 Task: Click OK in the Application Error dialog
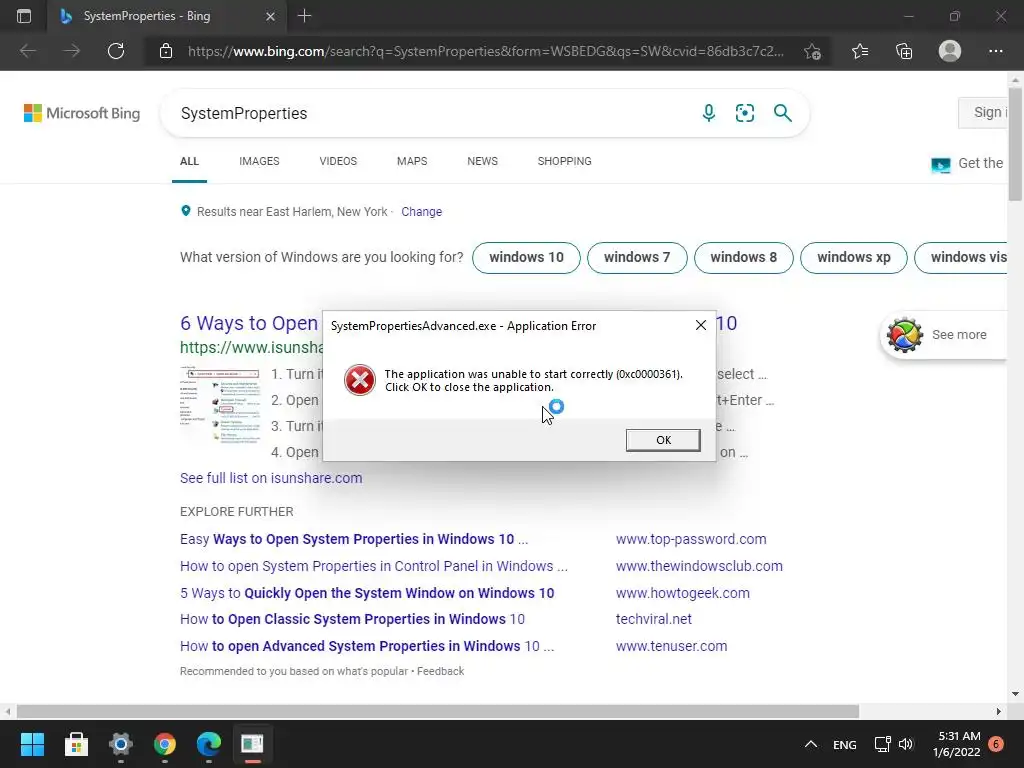(x=663, y=440)
